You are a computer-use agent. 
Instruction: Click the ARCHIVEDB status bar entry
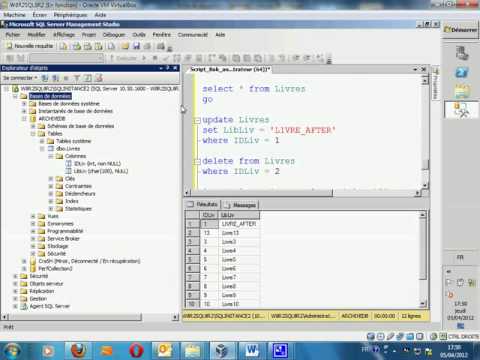pos(355,316)
